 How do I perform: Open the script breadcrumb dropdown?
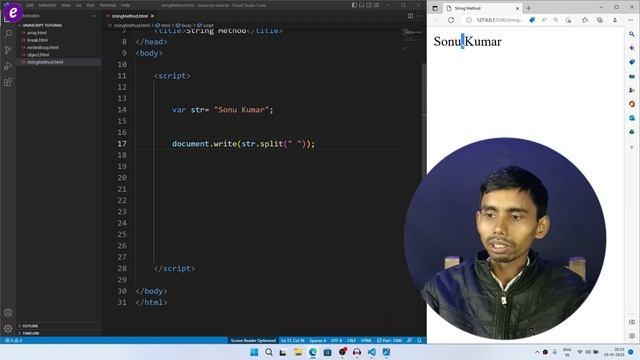click(x=206, y=25)
